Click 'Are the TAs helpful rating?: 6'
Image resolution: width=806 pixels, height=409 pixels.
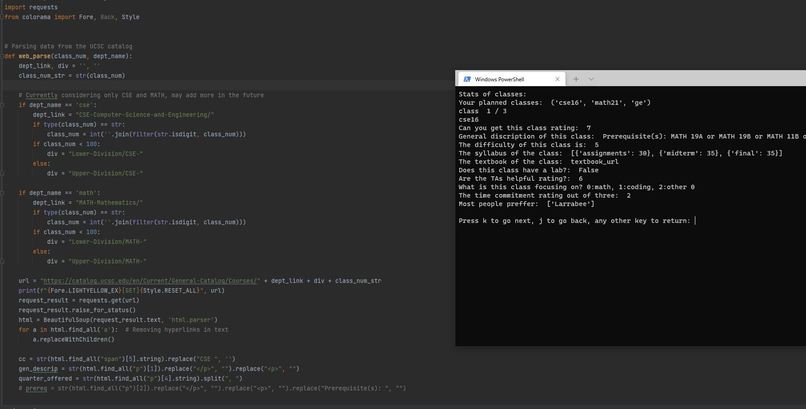[x=521, y=178]
